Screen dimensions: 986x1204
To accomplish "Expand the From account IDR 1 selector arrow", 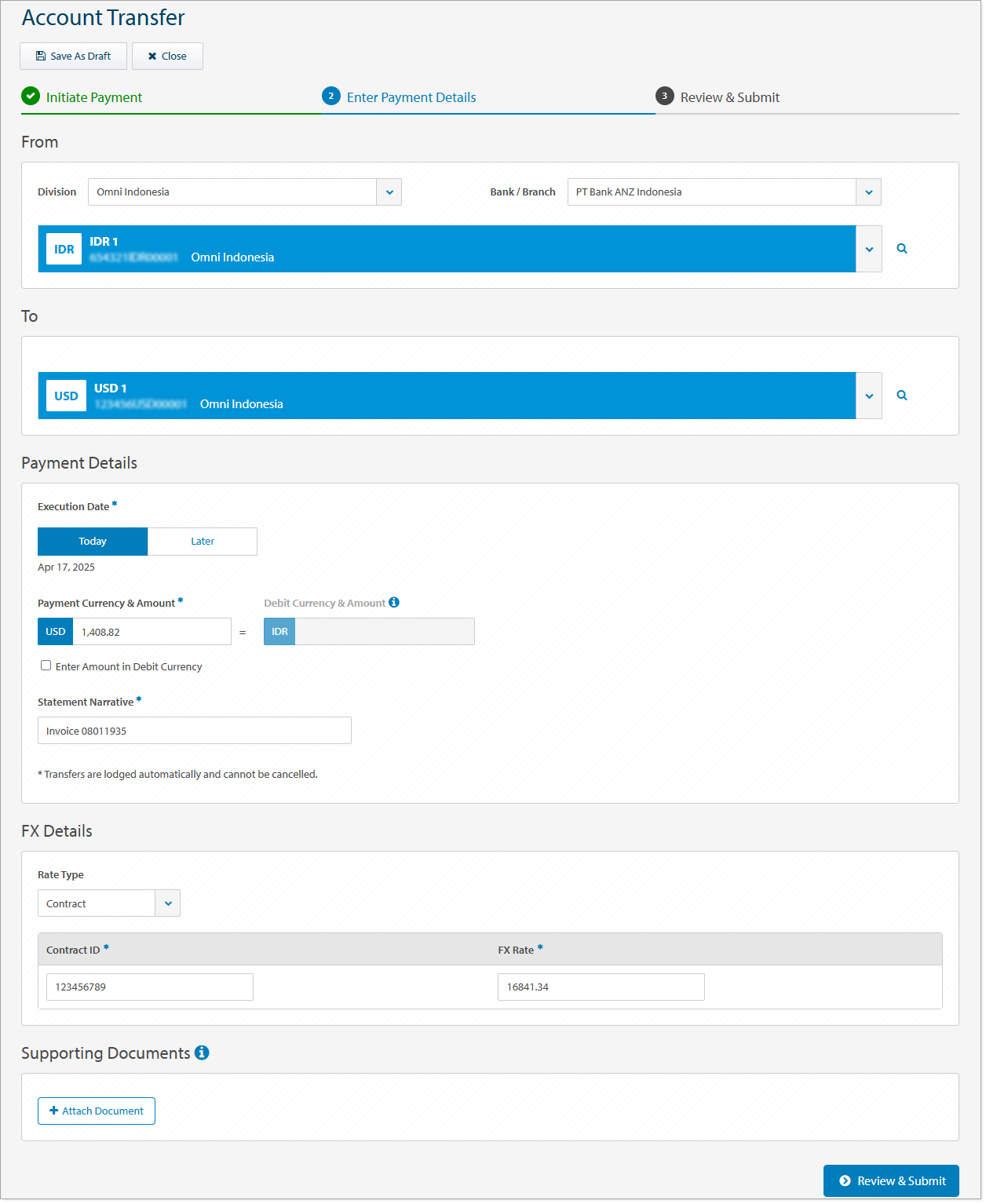I will [868, 250].
